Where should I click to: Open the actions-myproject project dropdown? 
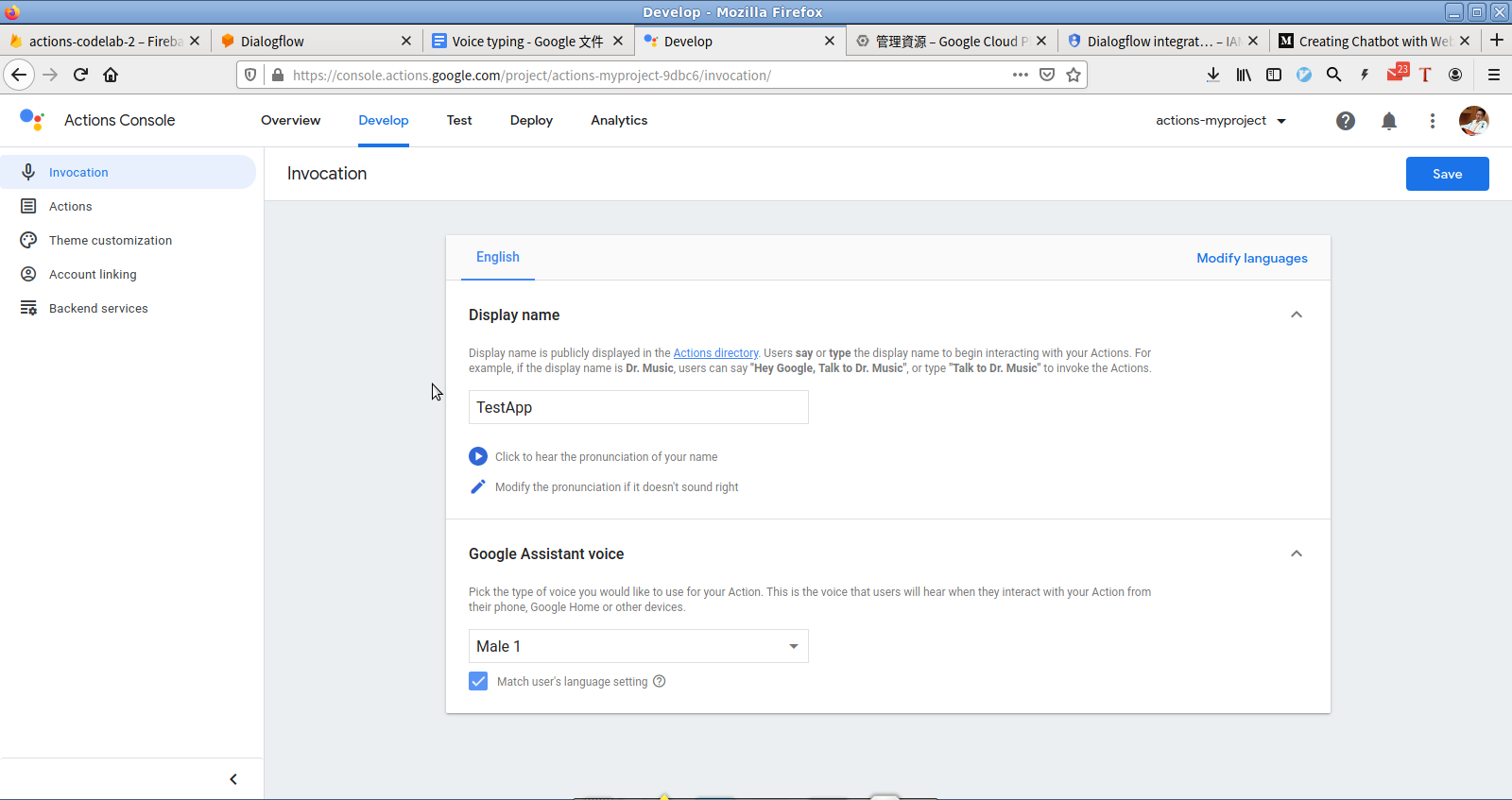click(x=1221, y=121)
